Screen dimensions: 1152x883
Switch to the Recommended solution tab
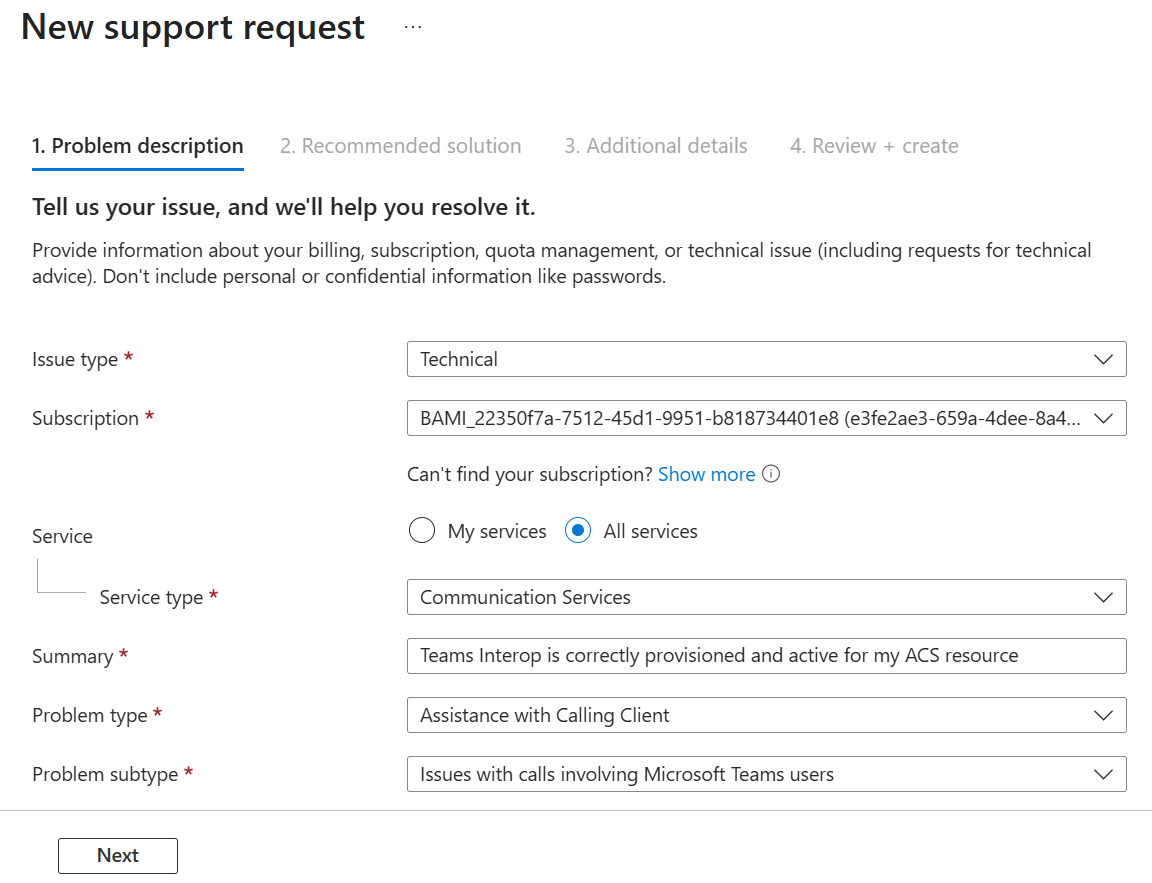400,145
